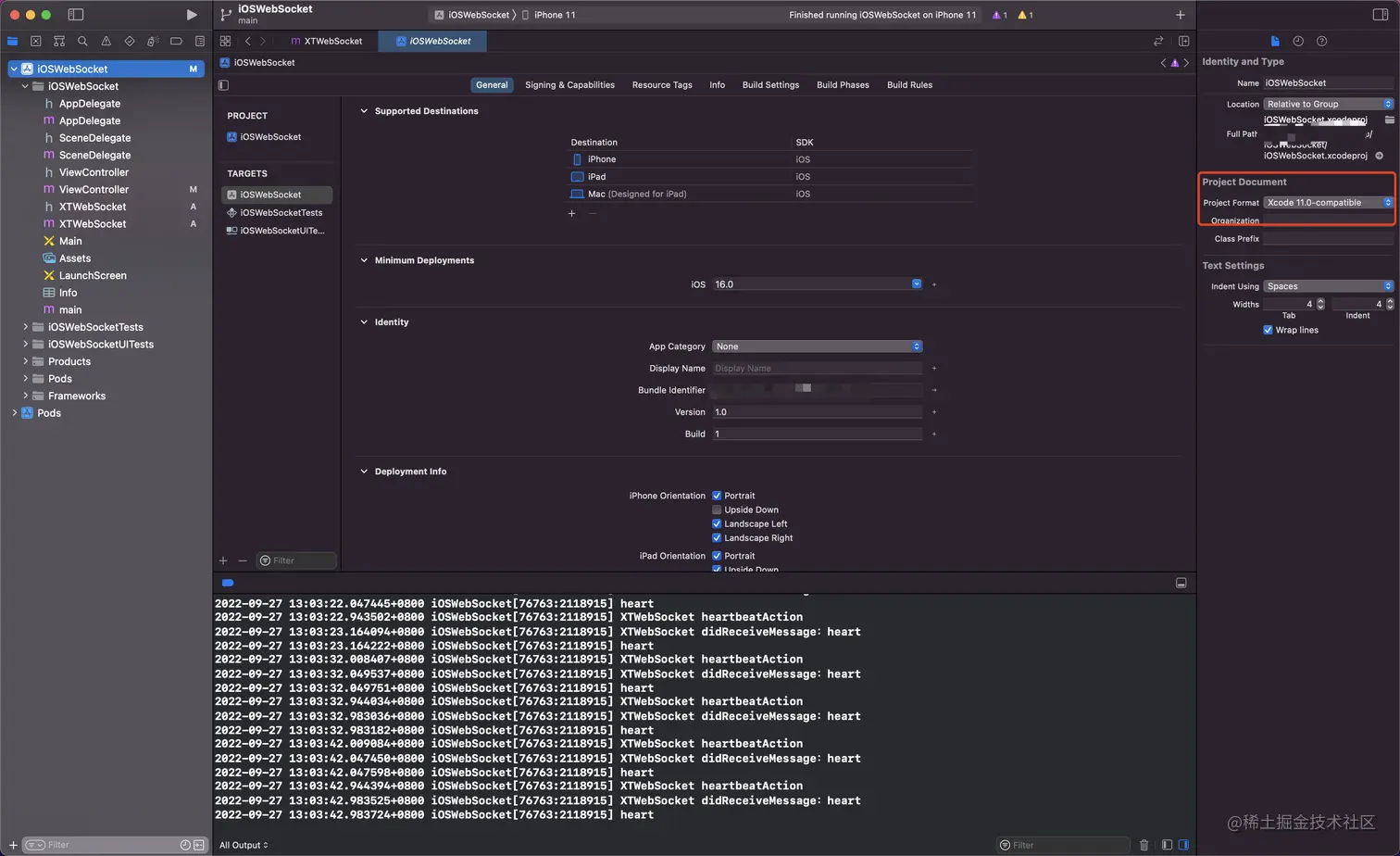Open the Symbol navigator
Image resolution: width=1400 pixels, height=856 pixels.
59,41
